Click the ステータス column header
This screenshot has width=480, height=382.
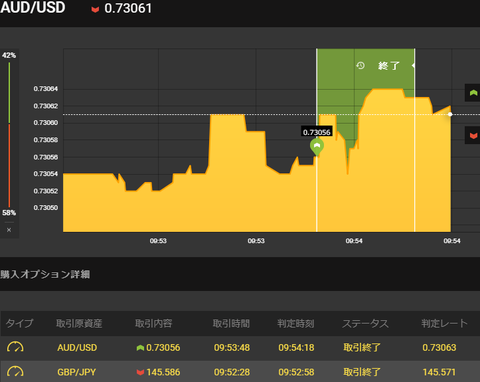pos(365,323)
